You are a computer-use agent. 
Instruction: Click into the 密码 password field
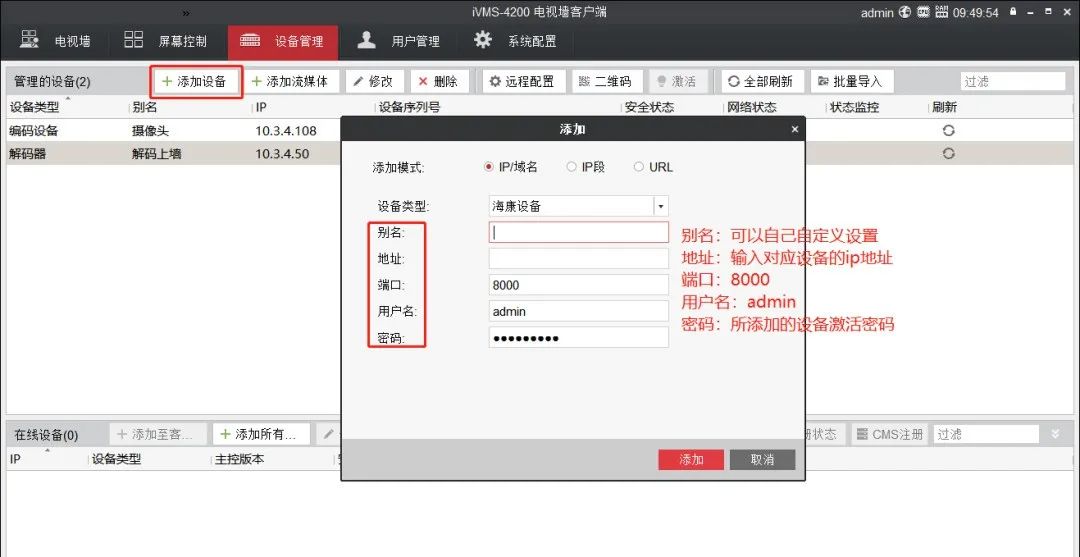579,337
